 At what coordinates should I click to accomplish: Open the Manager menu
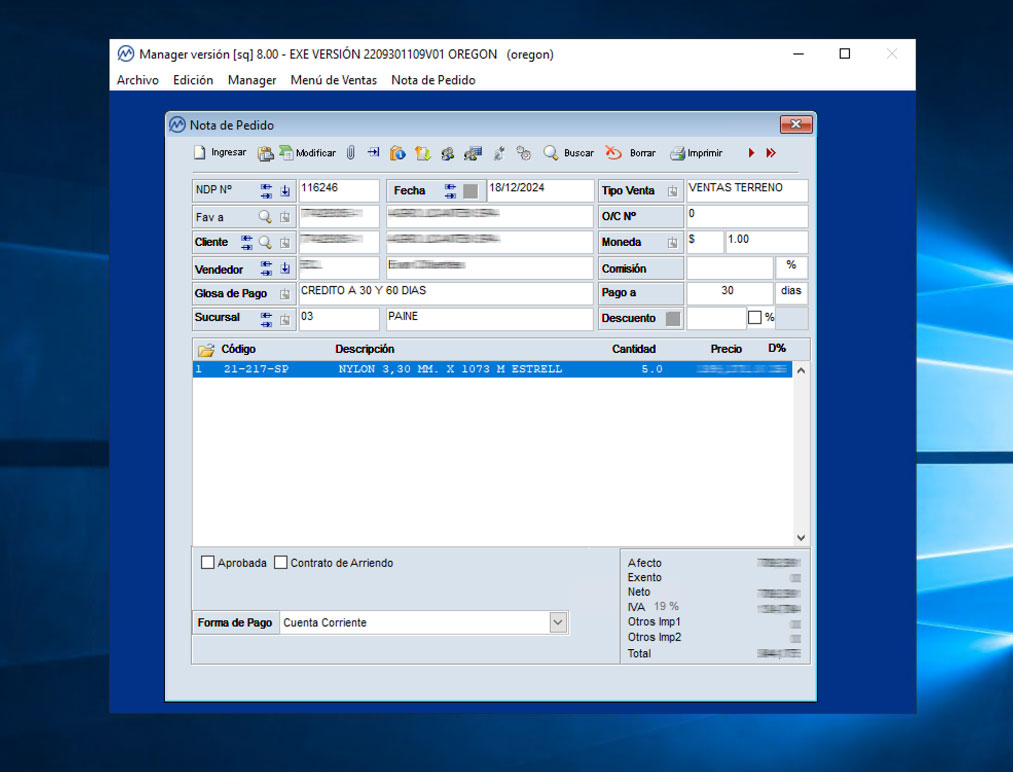click(x=252, y=80)
